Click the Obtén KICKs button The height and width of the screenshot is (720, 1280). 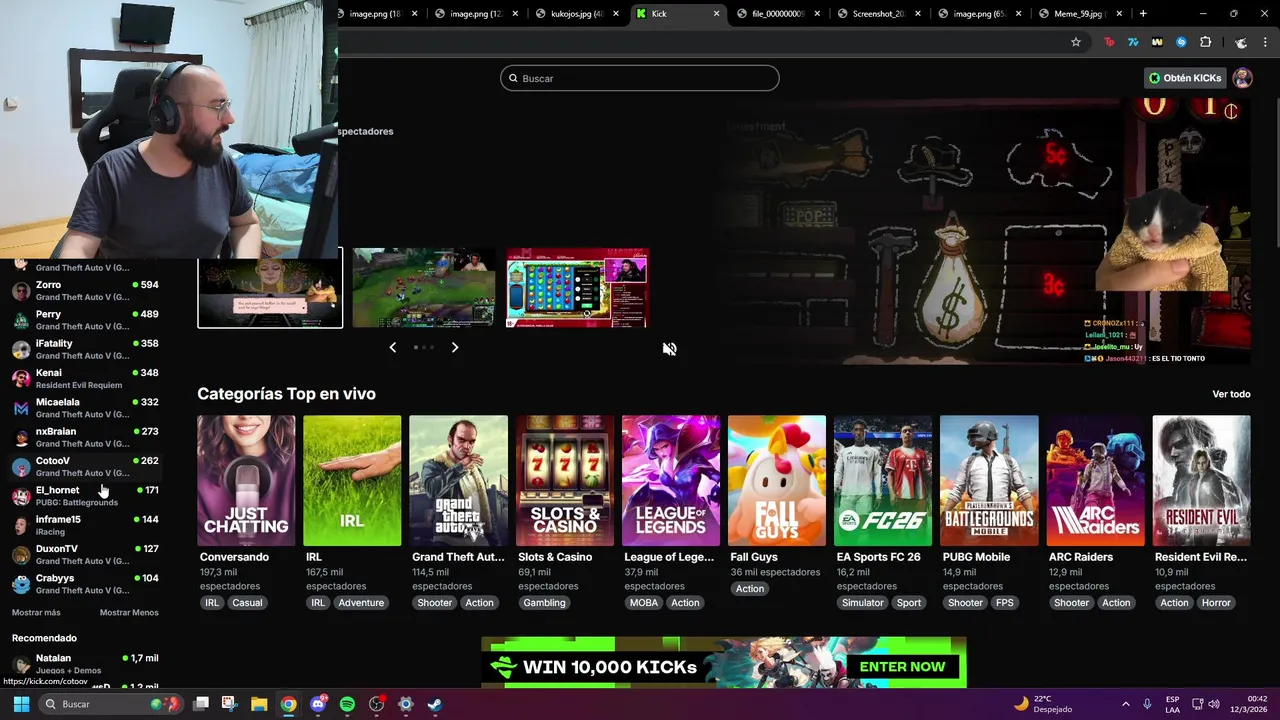[1185, 78]
